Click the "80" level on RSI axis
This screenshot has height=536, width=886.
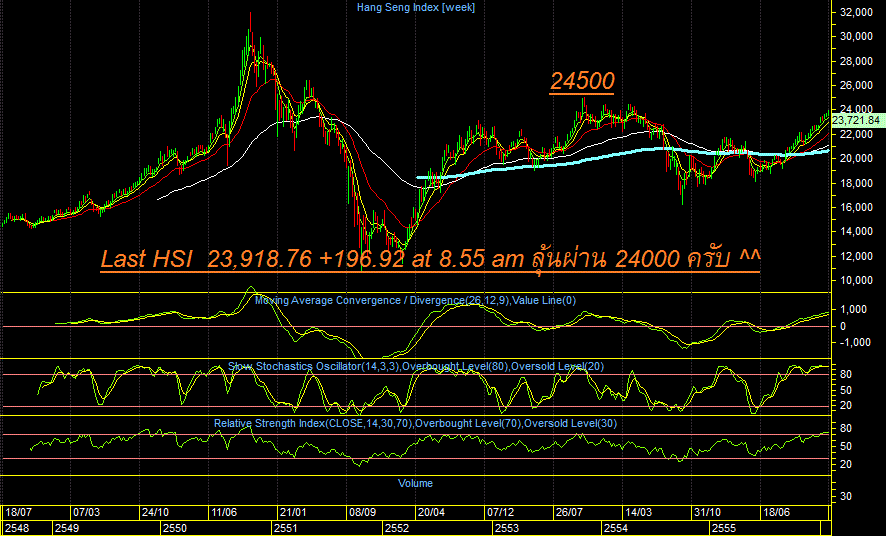point(846,429)
